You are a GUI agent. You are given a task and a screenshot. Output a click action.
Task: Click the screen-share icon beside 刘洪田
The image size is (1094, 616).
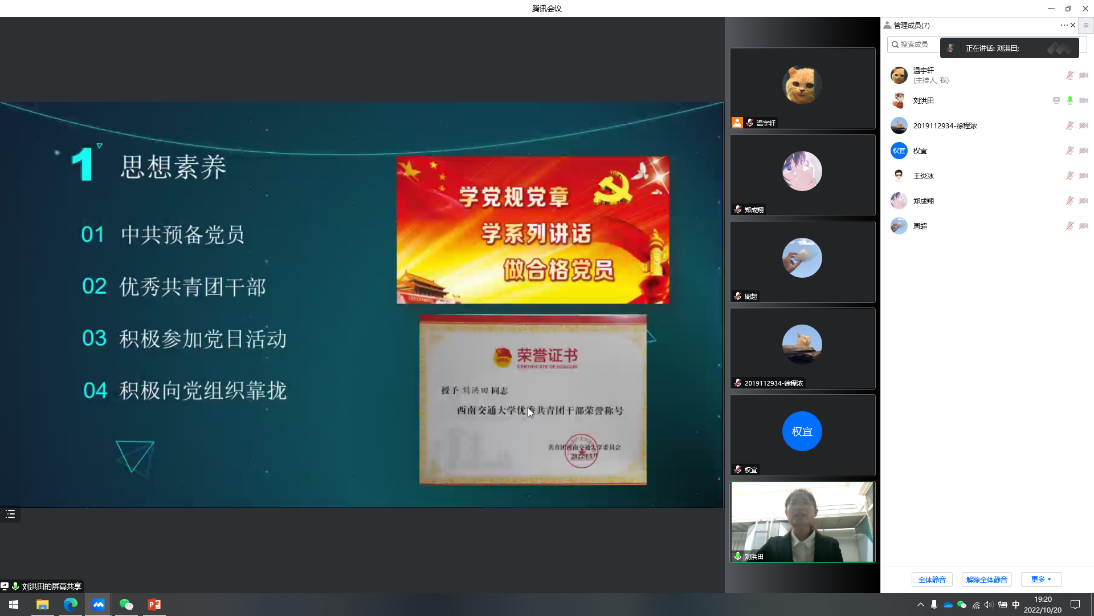[1056, 100]
